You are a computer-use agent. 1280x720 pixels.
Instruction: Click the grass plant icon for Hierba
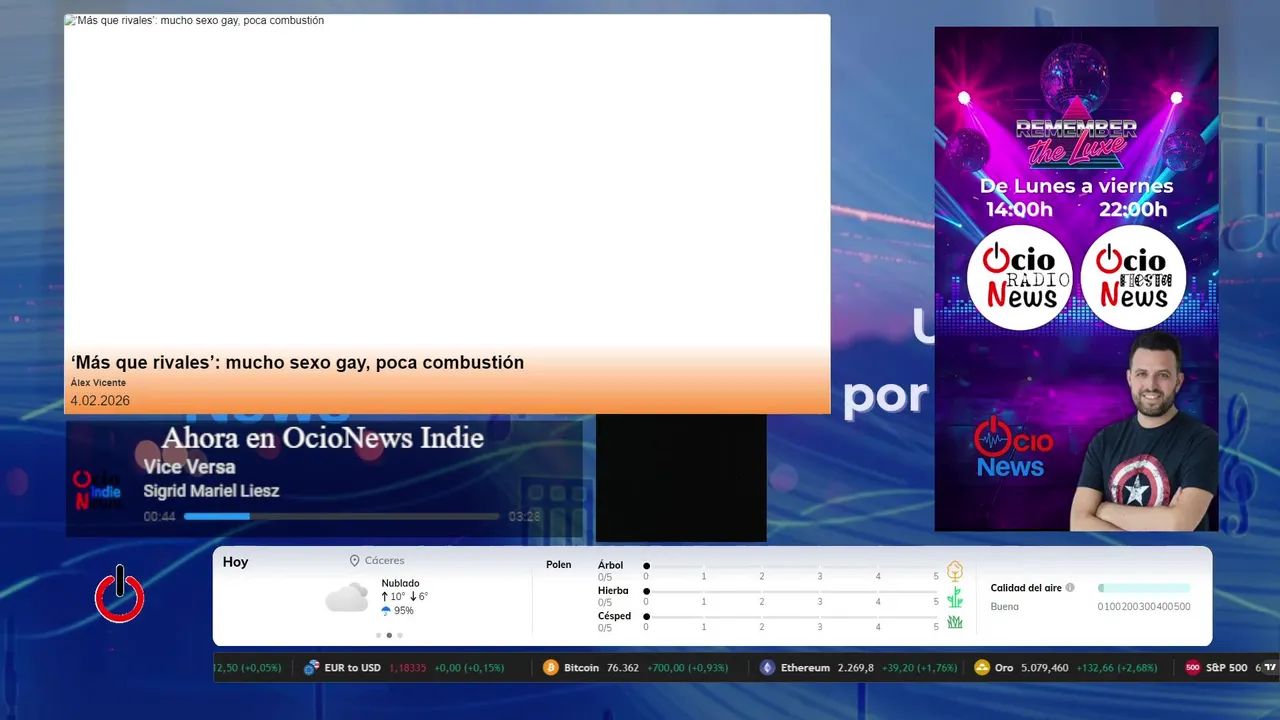pyautogui.click(x=955, y=597)
